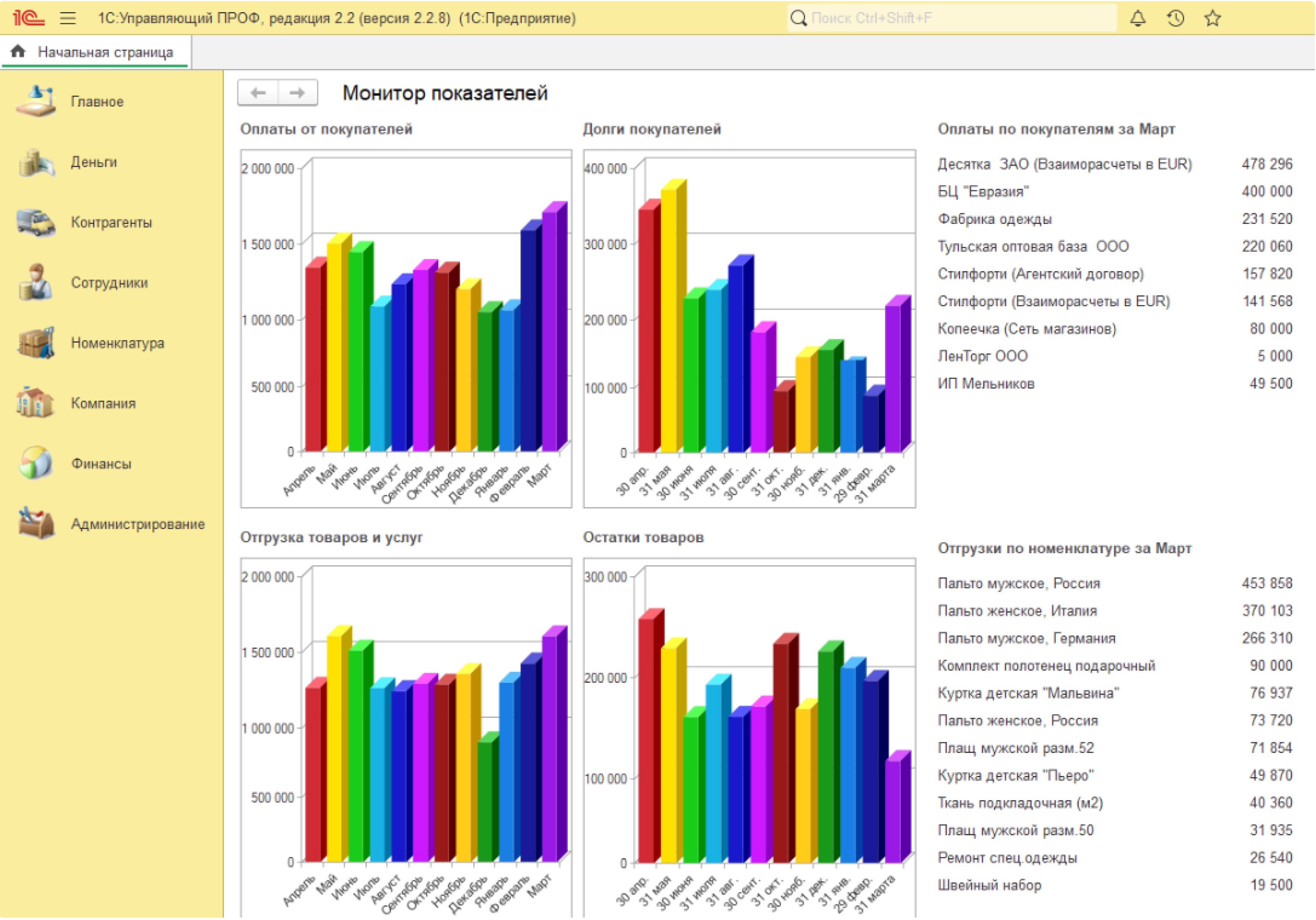1316x920 pixels.
Task: Click the Долги покупателей chart
Action: (749, 329)
